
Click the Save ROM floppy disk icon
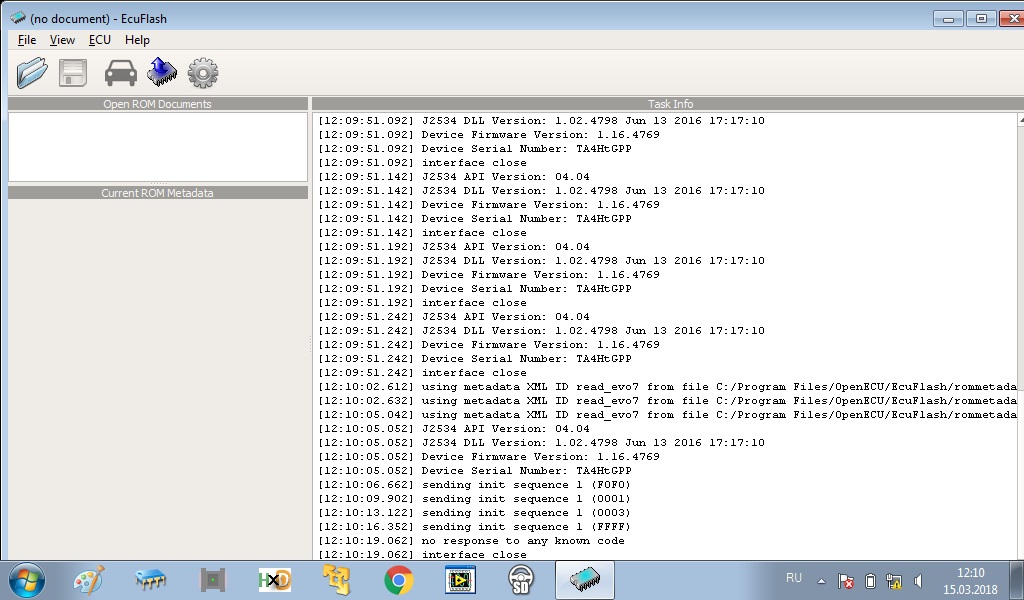[72, 72]
